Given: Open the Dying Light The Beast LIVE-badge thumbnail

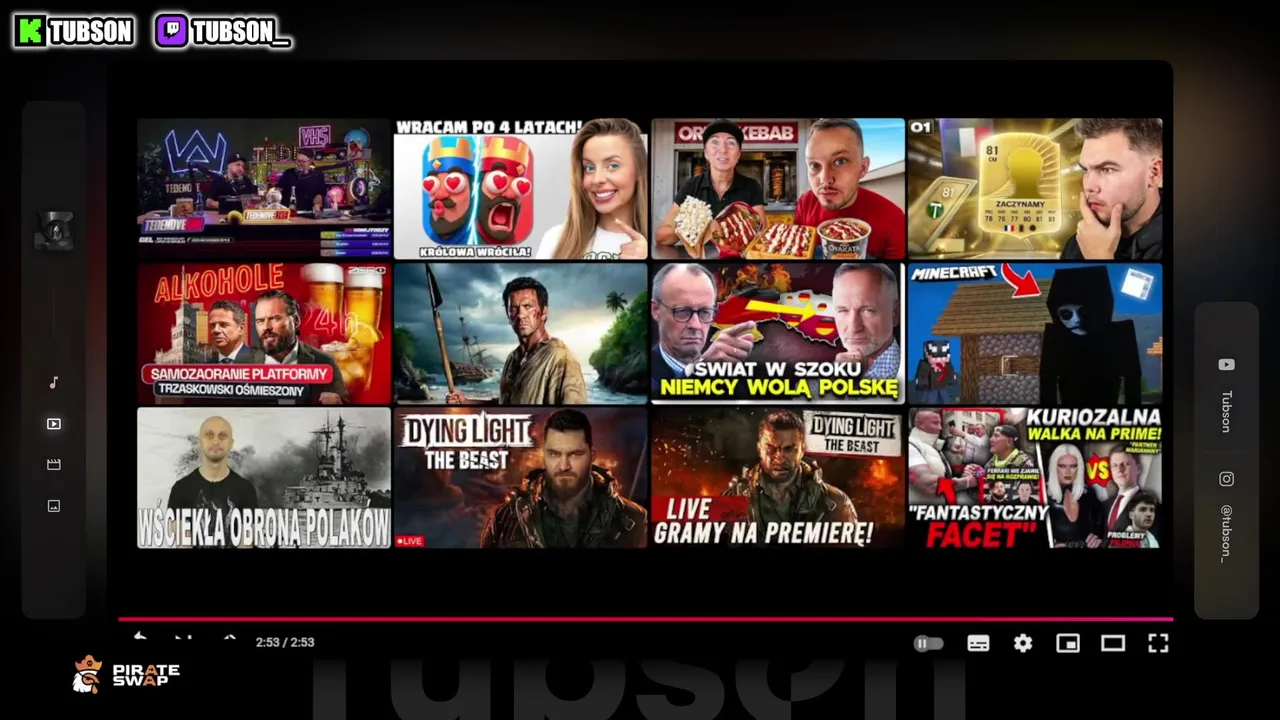Looking at the screenshot, I should point(520,478).
